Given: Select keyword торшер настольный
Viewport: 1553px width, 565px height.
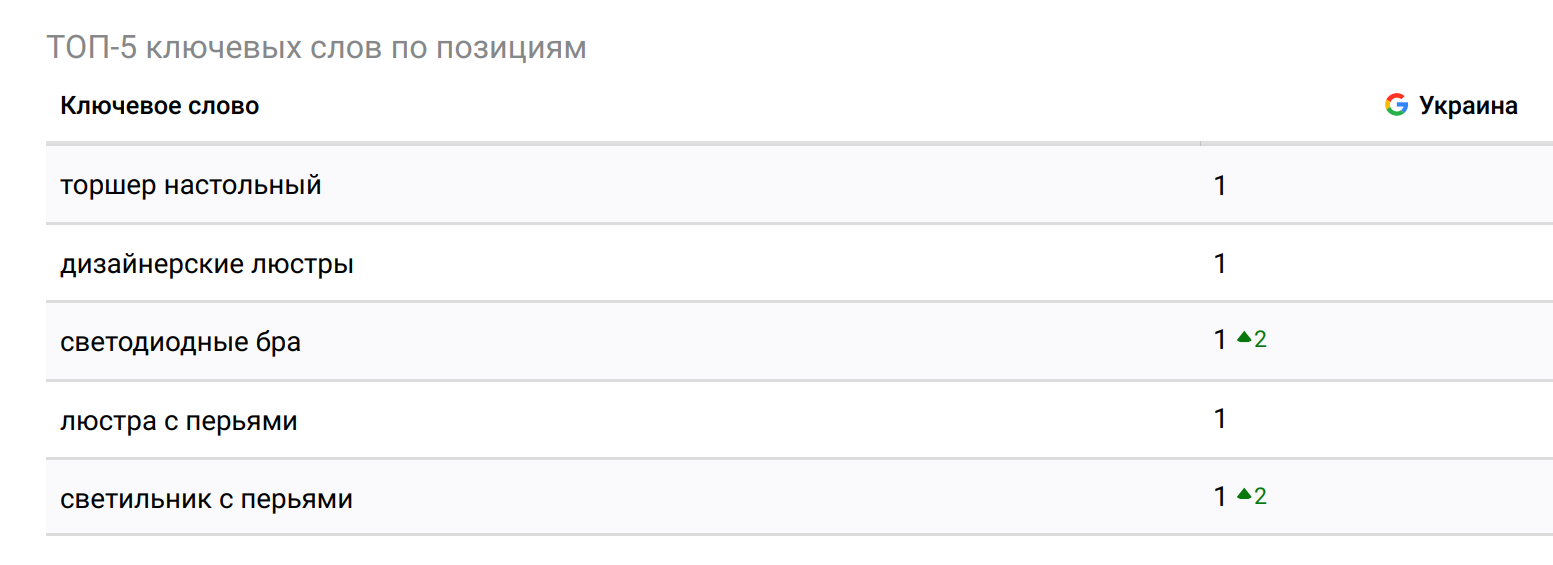Looking at the screenshot, I should (x=191, y=186).
